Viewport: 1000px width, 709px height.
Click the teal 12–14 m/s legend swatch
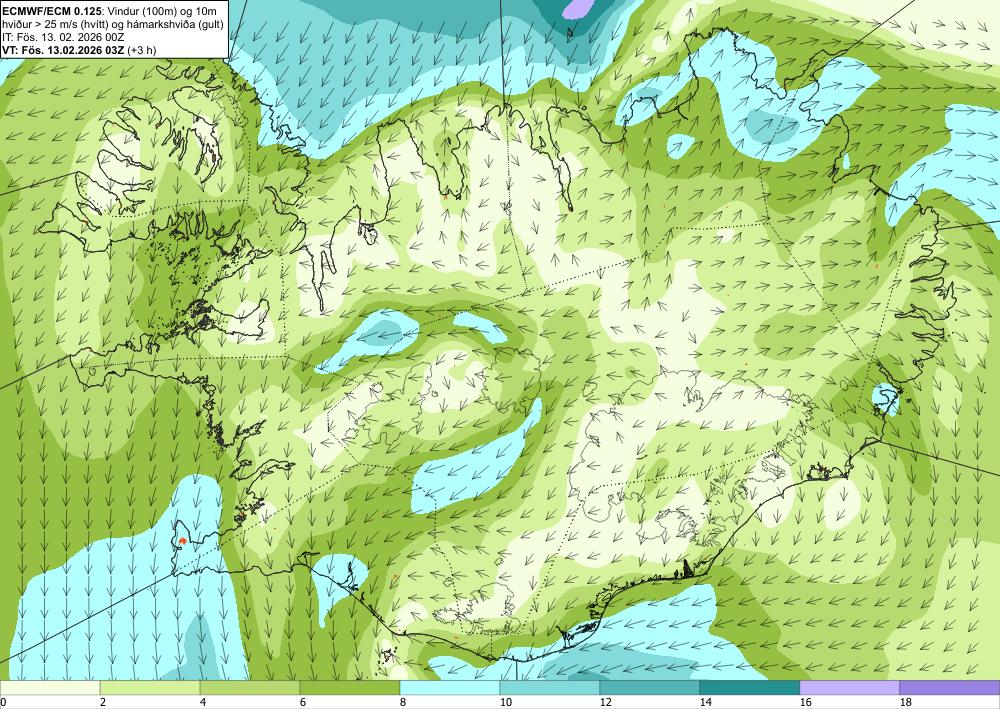coord(650,687)
